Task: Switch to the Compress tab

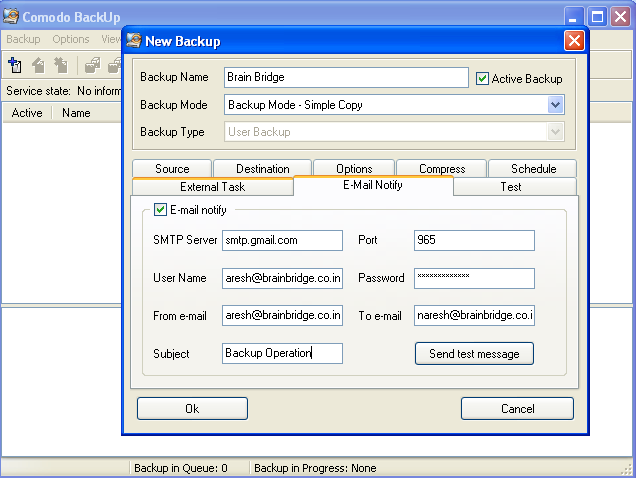Action: (442, 168)
